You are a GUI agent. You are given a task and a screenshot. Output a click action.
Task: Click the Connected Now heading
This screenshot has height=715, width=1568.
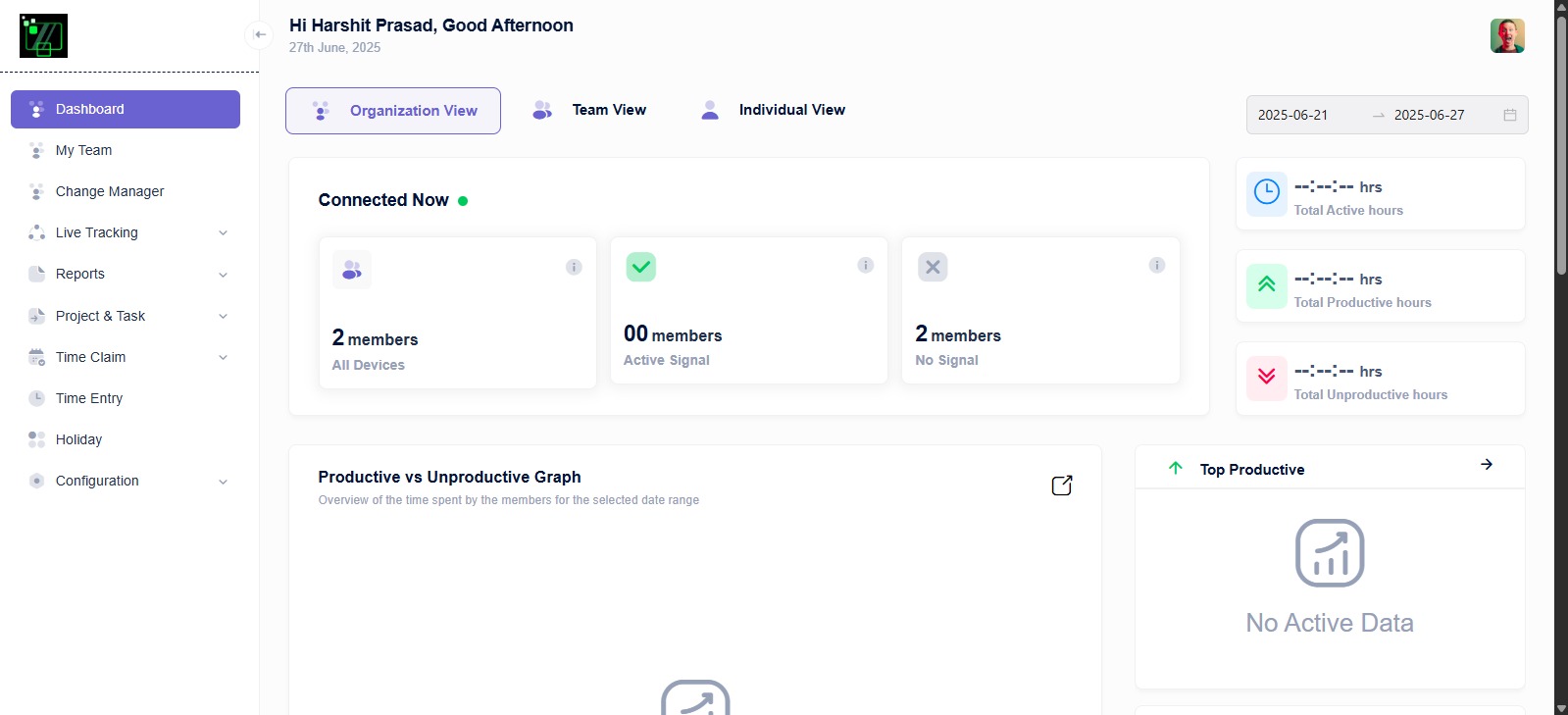[x=383, y=200]
